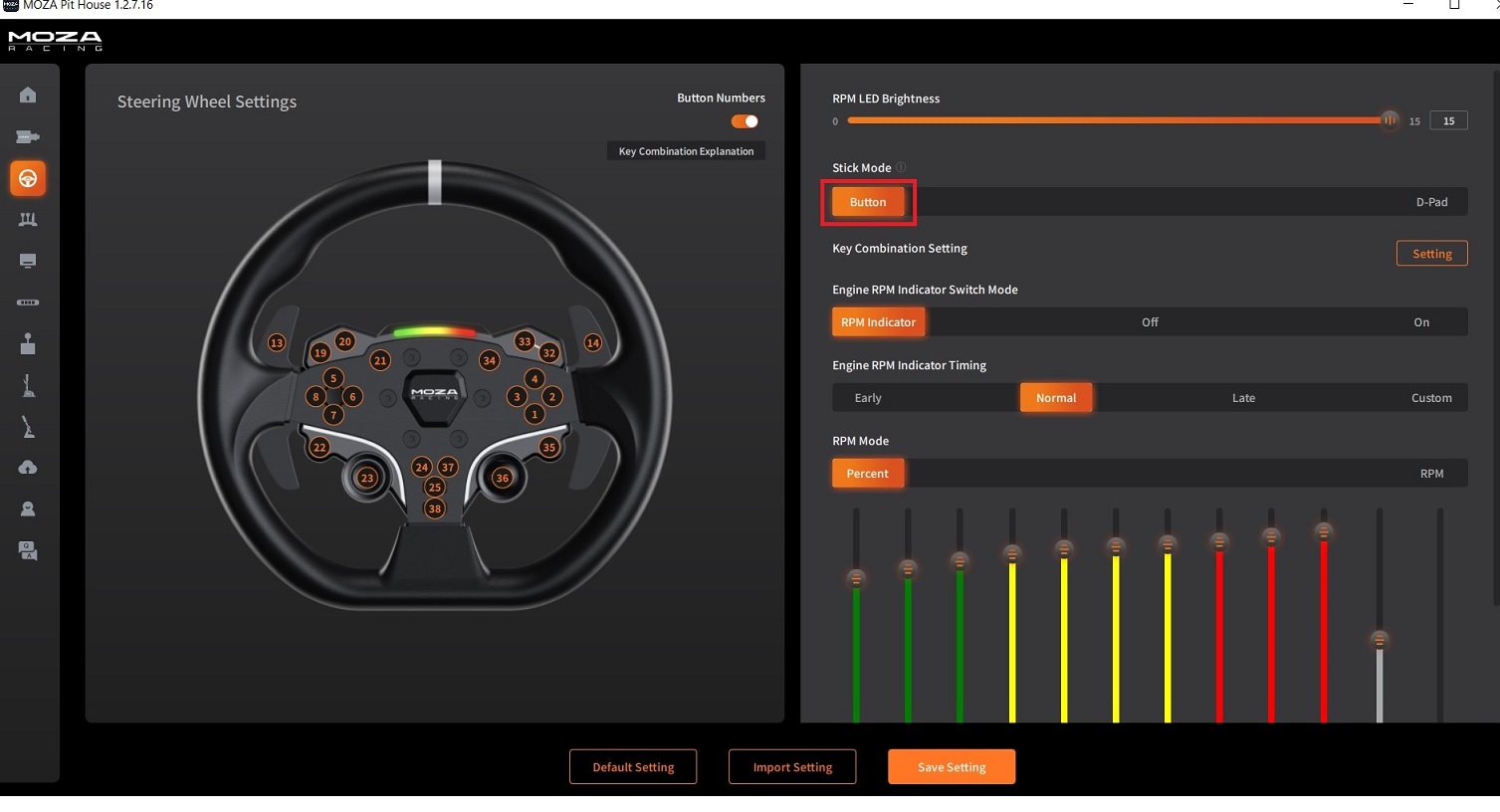Open the sequential shifter sidebar icon
Image resolution: width=1500 pixels, height=812 pixels.
[x=28, y=386]
